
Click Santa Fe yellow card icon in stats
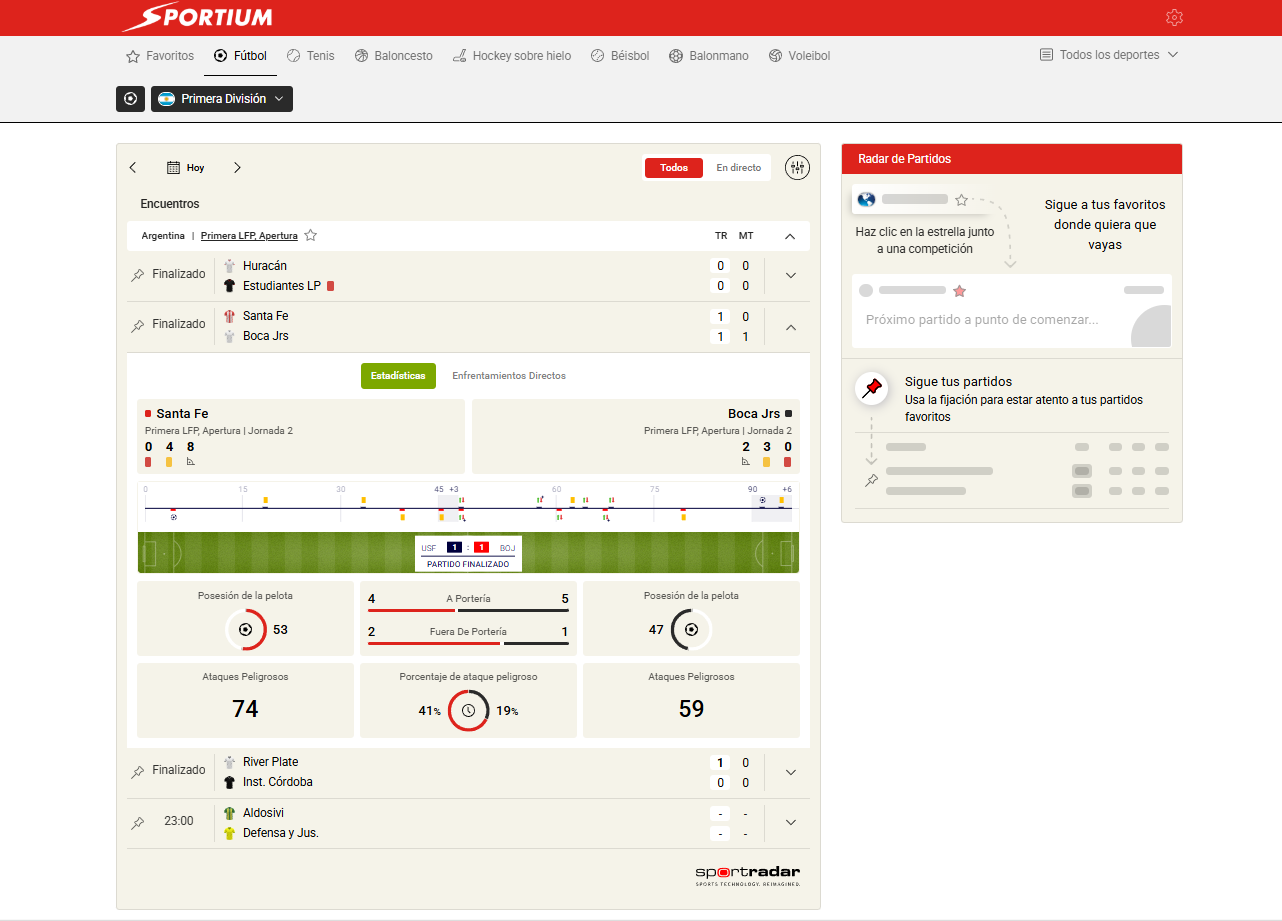(169, 462)
